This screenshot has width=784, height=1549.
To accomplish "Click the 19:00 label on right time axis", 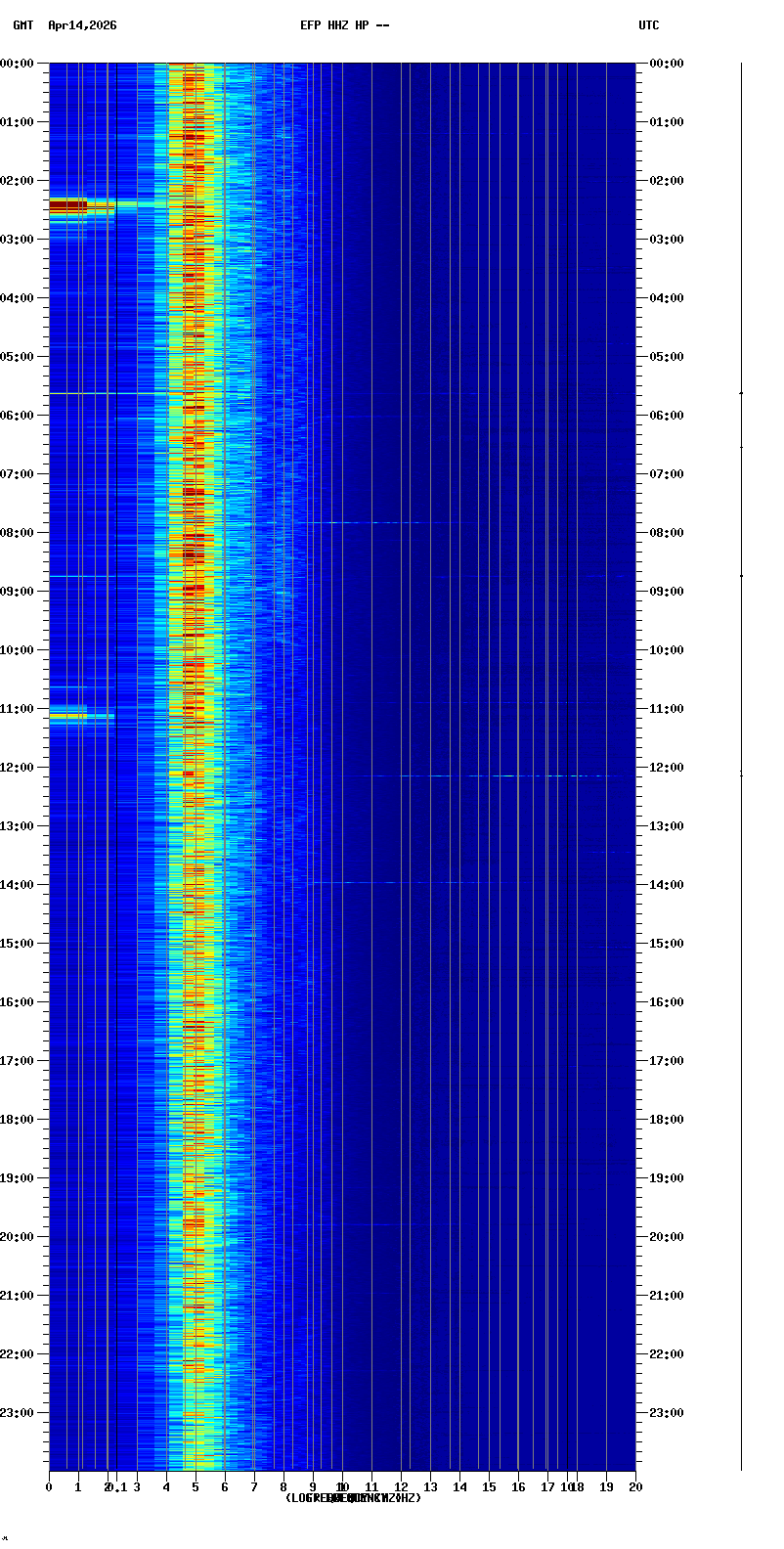I will [x=667, y=1178].
